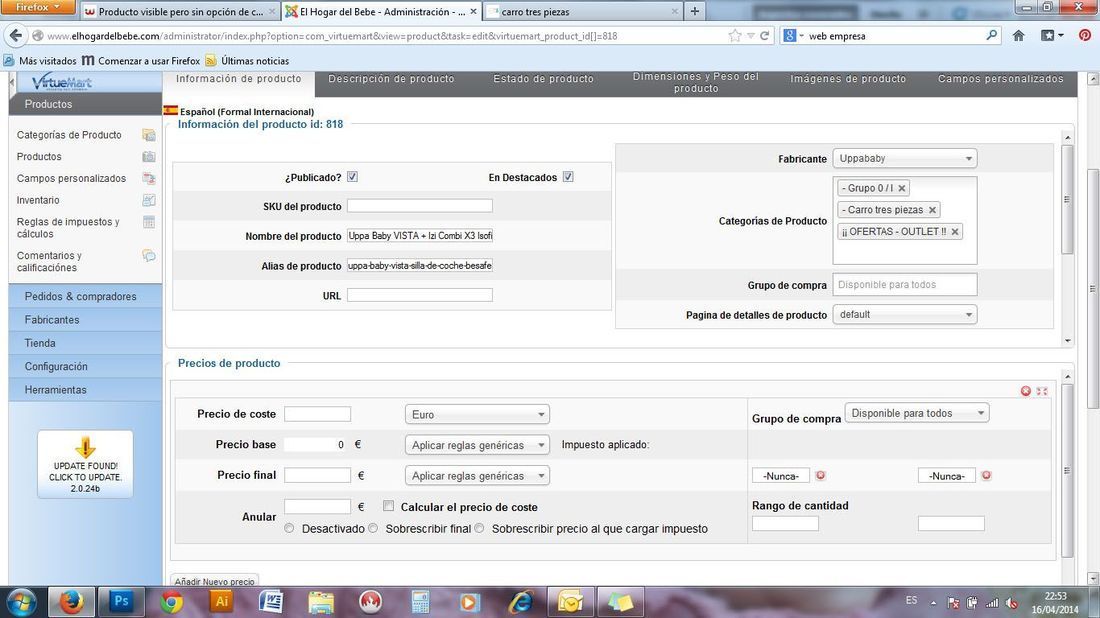Open Categorías de Producto sidebar icon
The image size is (1100, 618).
click(x=149, y=135)
